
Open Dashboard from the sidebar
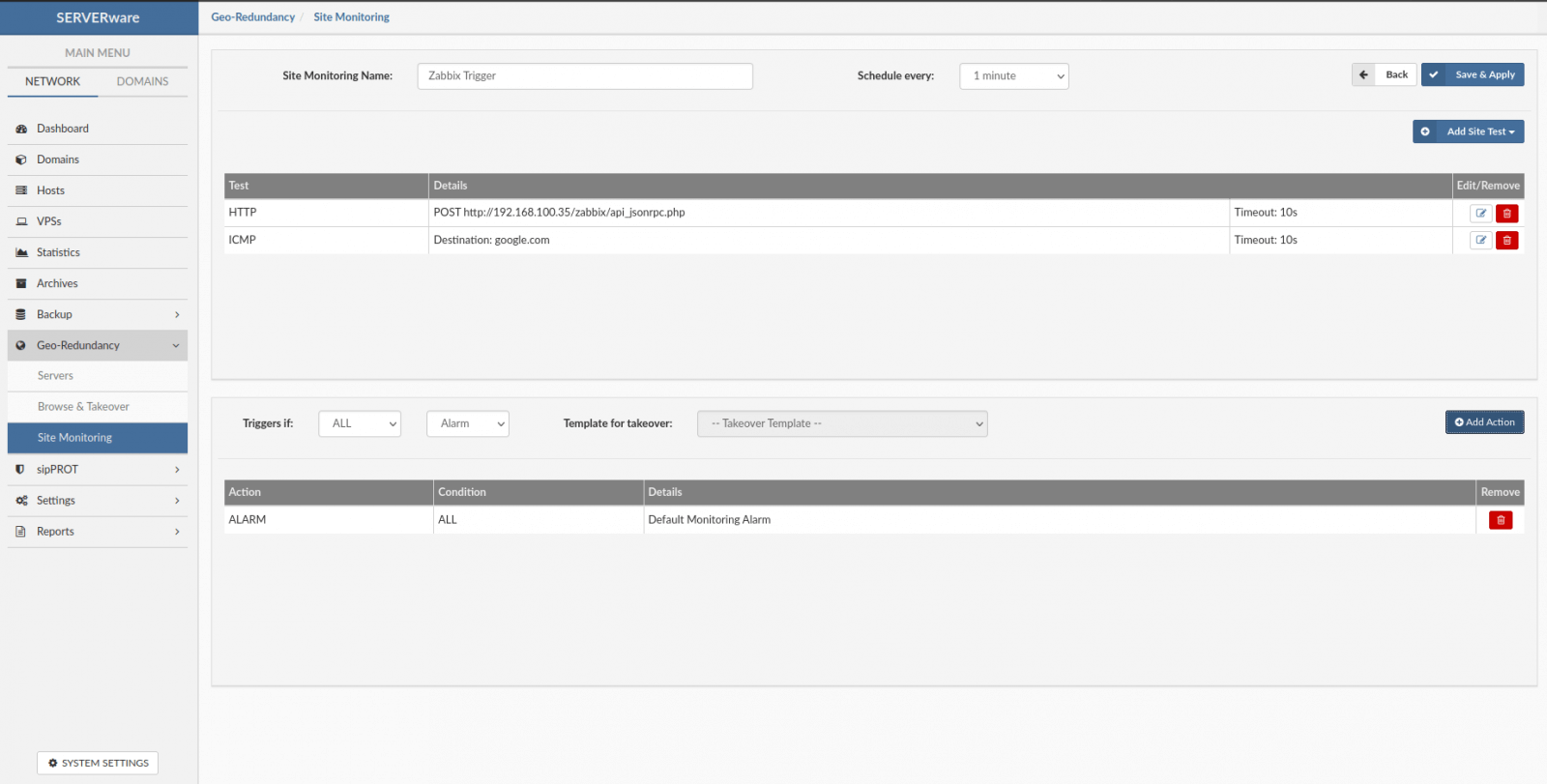[63, 129]
